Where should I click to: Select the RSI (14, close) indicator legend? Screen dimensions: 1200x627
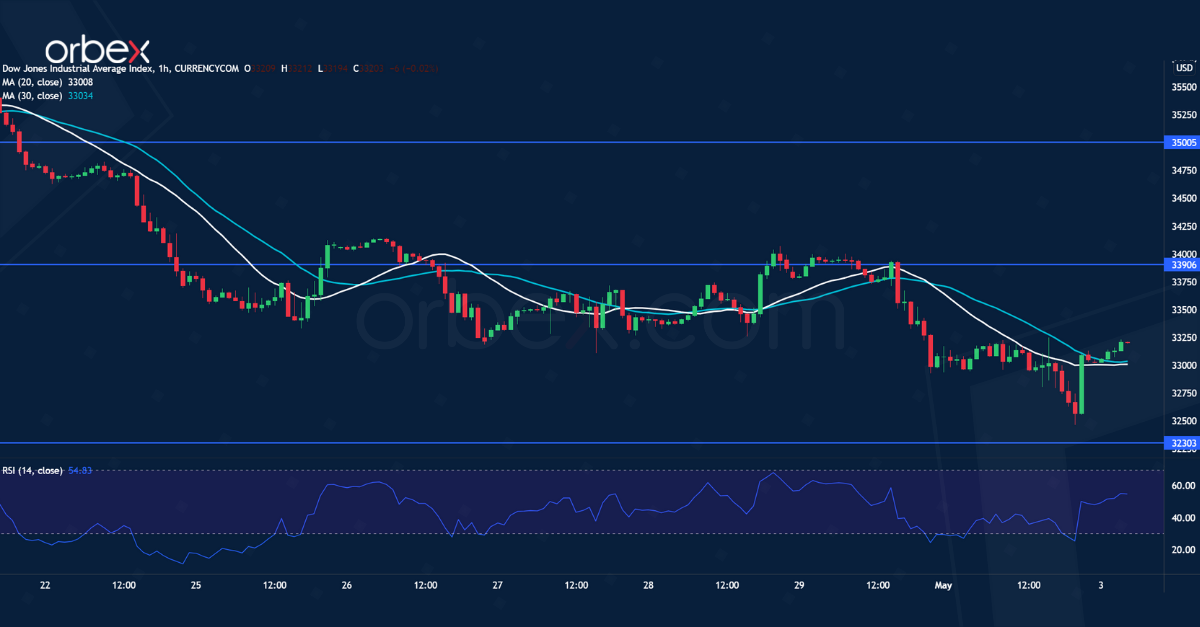pyautogui.click(x=32, y=498)
